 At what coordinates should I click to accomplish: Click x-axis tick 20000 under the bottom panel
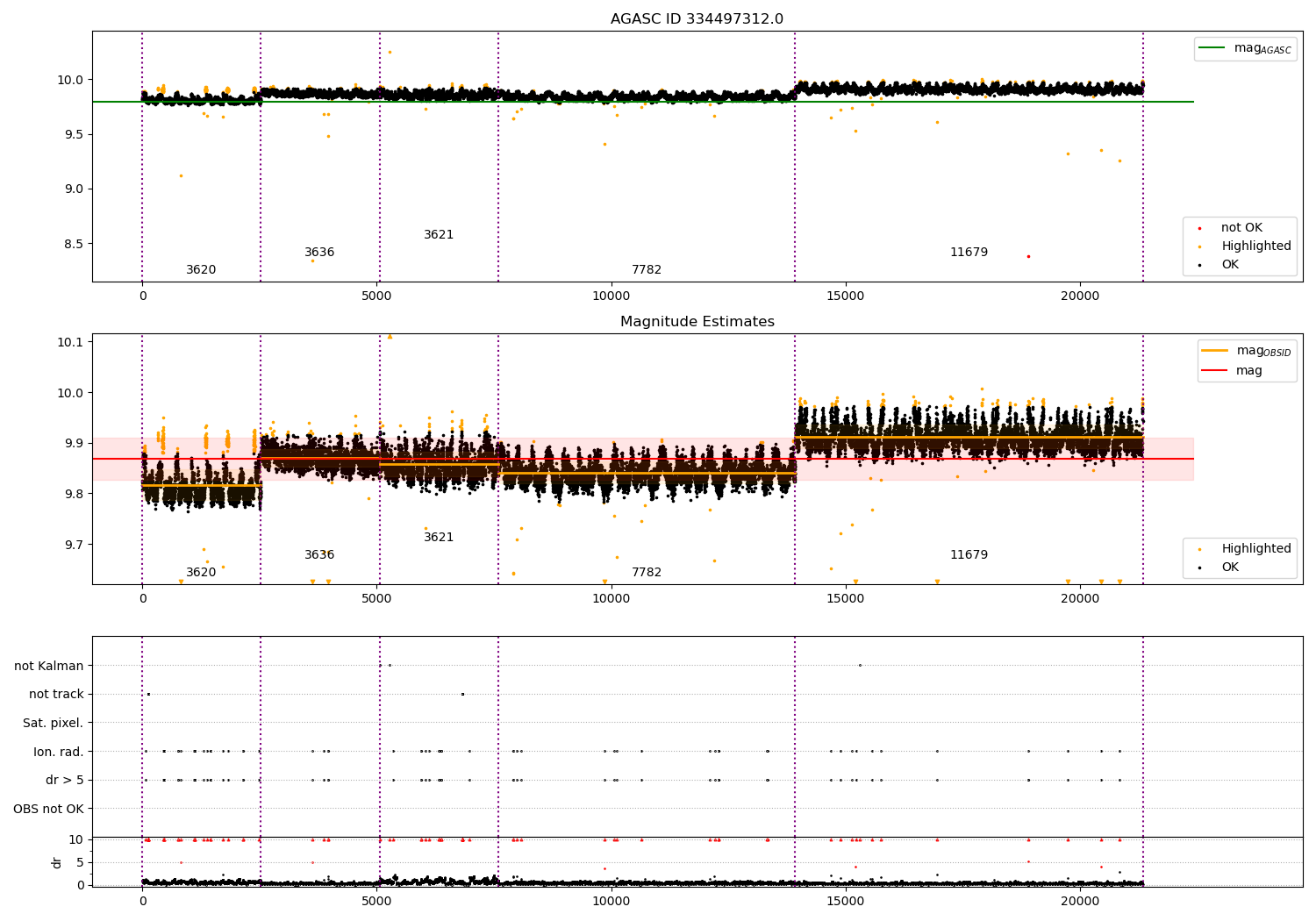pyautogui.click(x=1080, y=901)
